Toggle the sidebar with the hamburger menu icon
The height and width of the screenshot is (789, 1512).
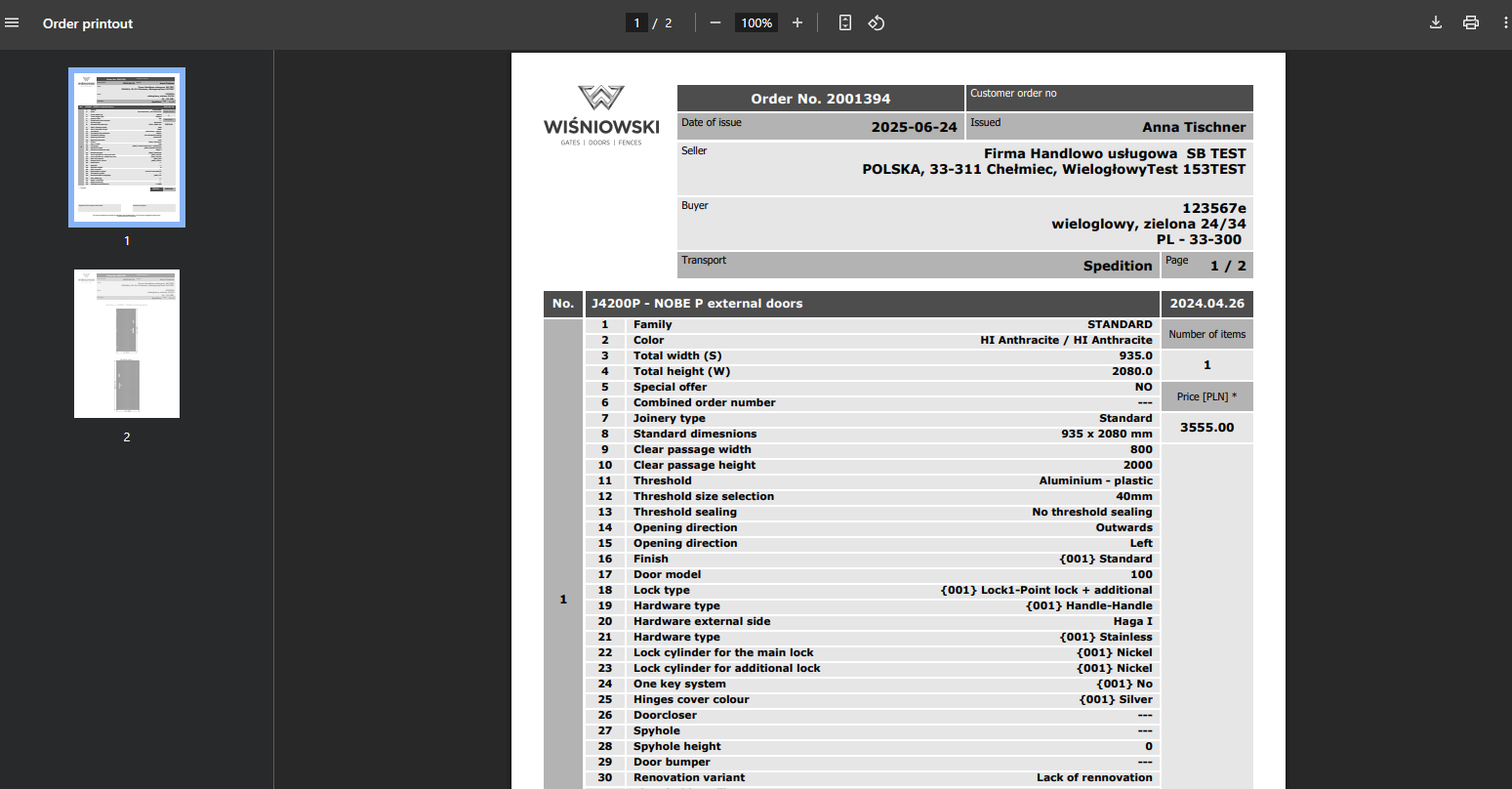13,23
